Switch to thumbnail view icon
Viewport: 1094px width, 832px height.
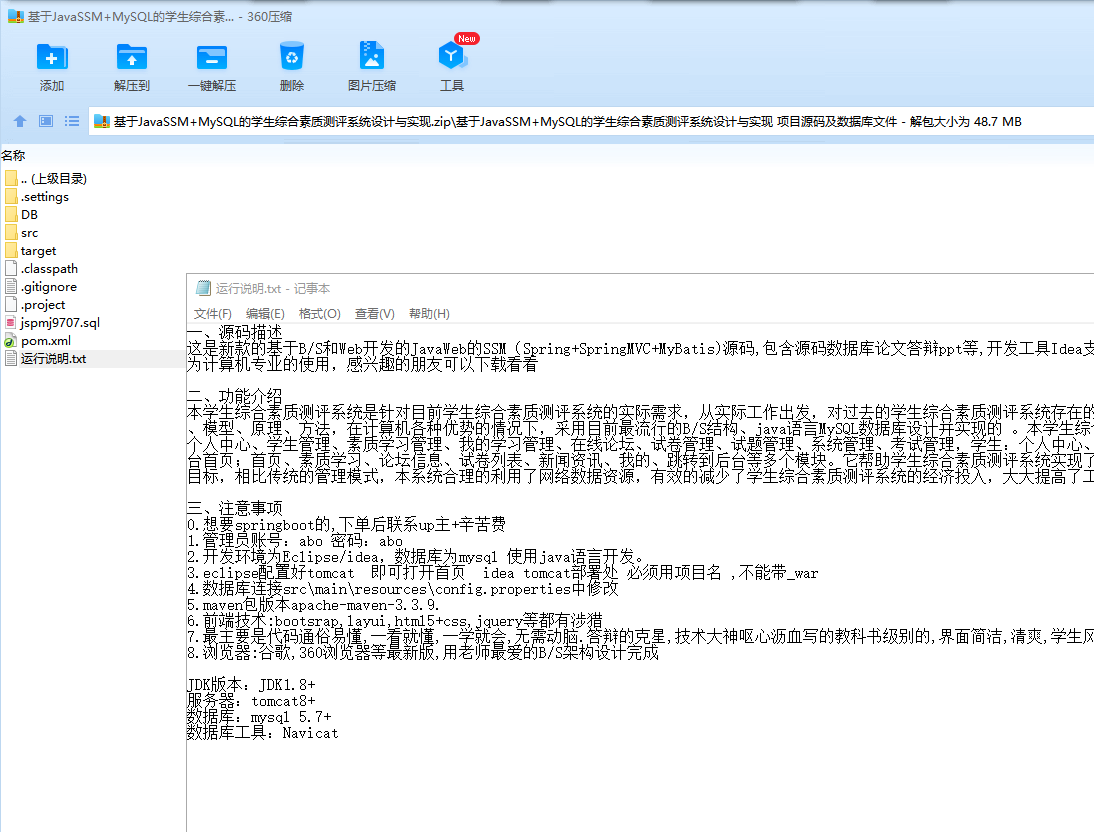(x=46, y=121)
